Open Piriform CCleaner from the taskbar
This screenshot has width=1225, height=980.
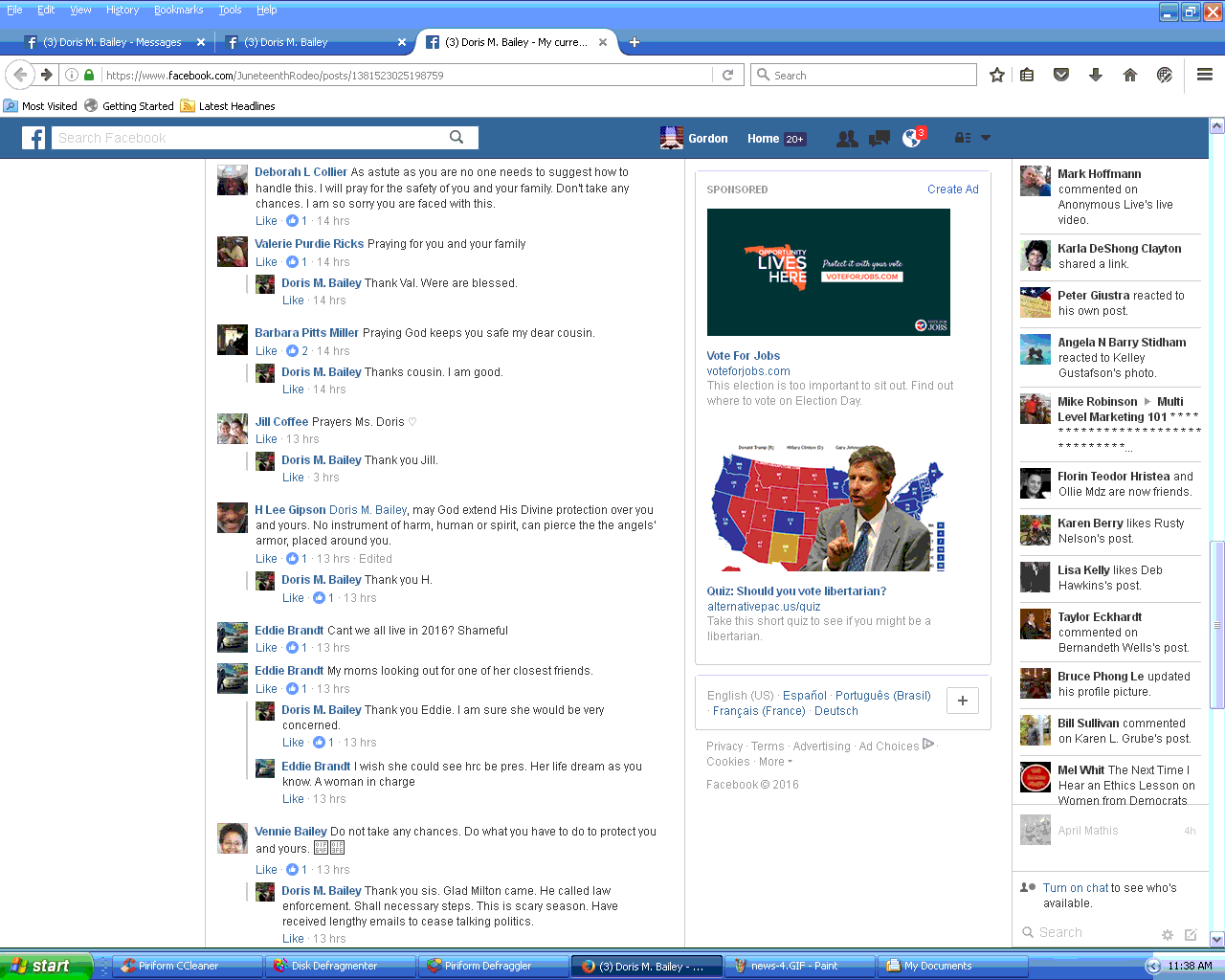click(x=178, y=966)
